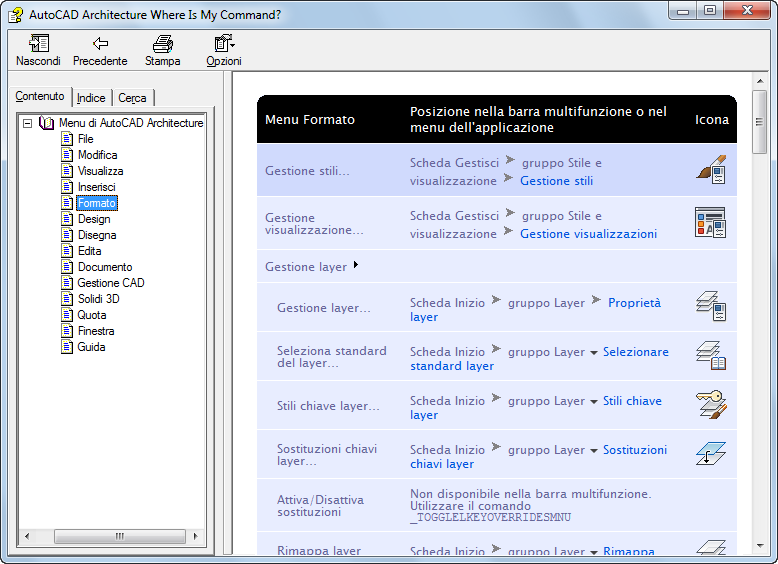
Task: Click the content pane vertical scrollbar thumb
Action: [760, 122]
